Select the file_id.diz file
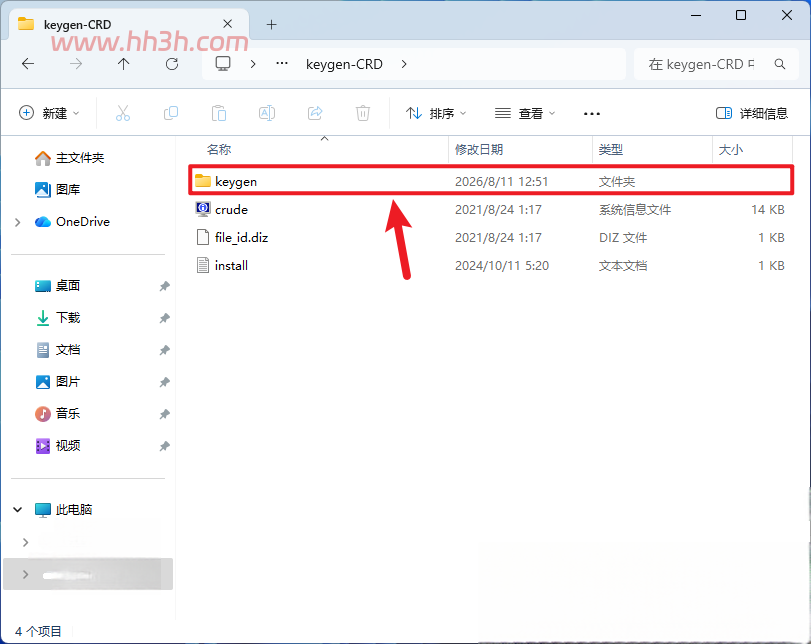The width and height of the screenshot is (811, 644). 490,237
